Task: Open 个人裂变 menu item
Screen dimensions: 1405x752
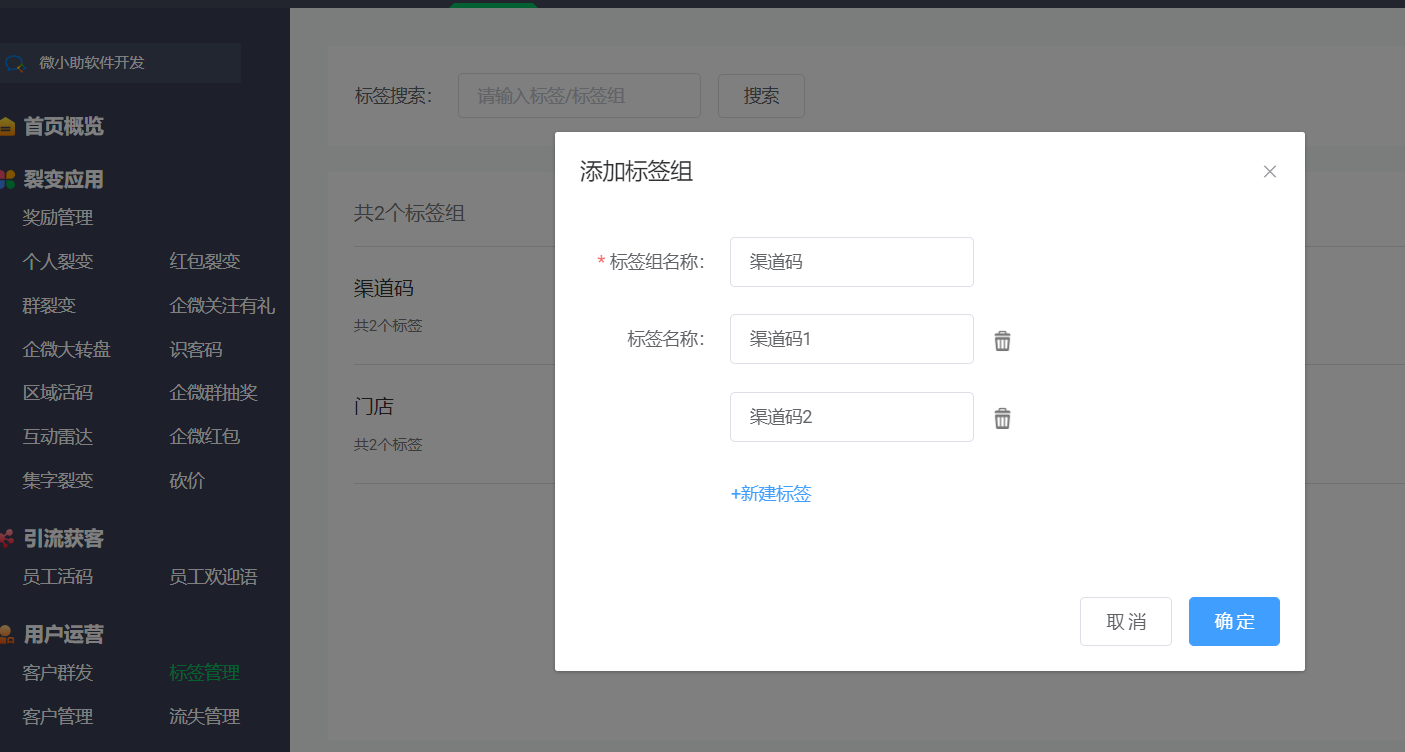Action: 58,262
